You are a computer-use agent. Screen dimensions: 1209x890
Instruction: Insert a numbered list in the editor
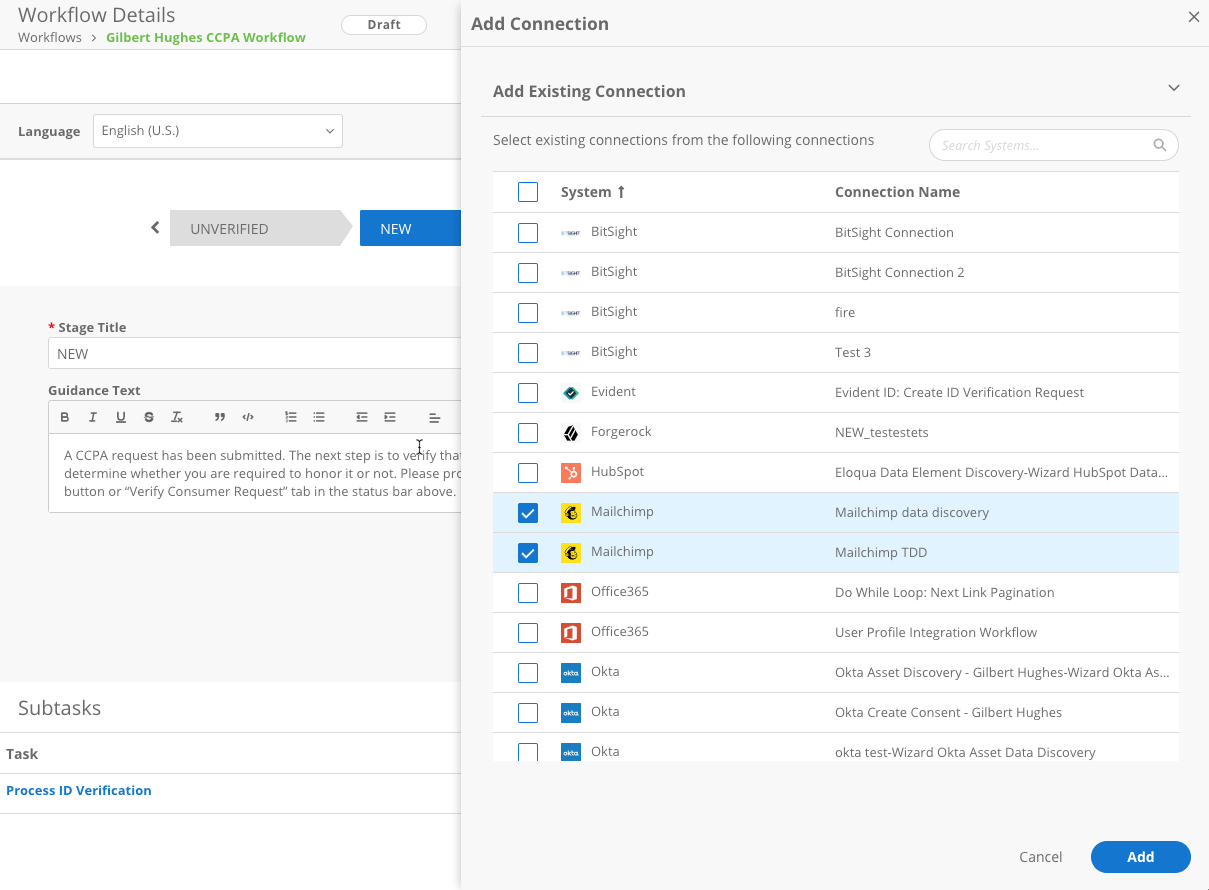[291, 417]
